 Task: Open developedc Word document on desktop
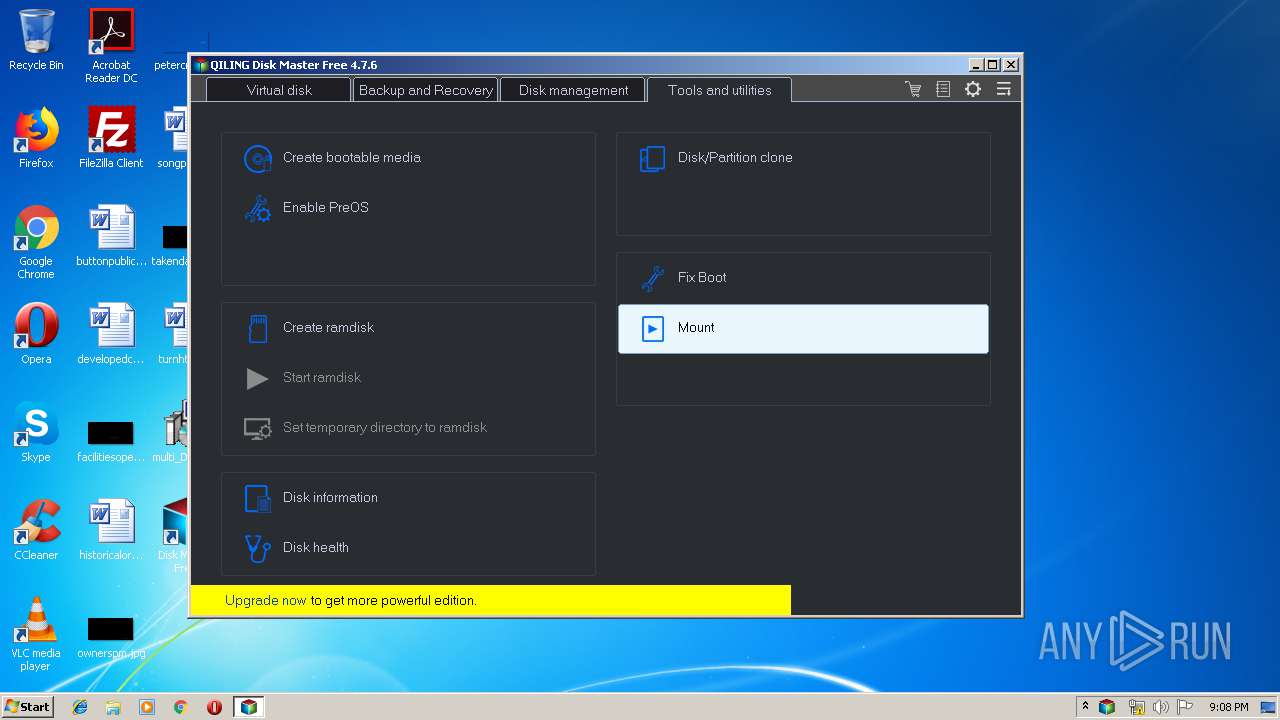tap(111, 334)
